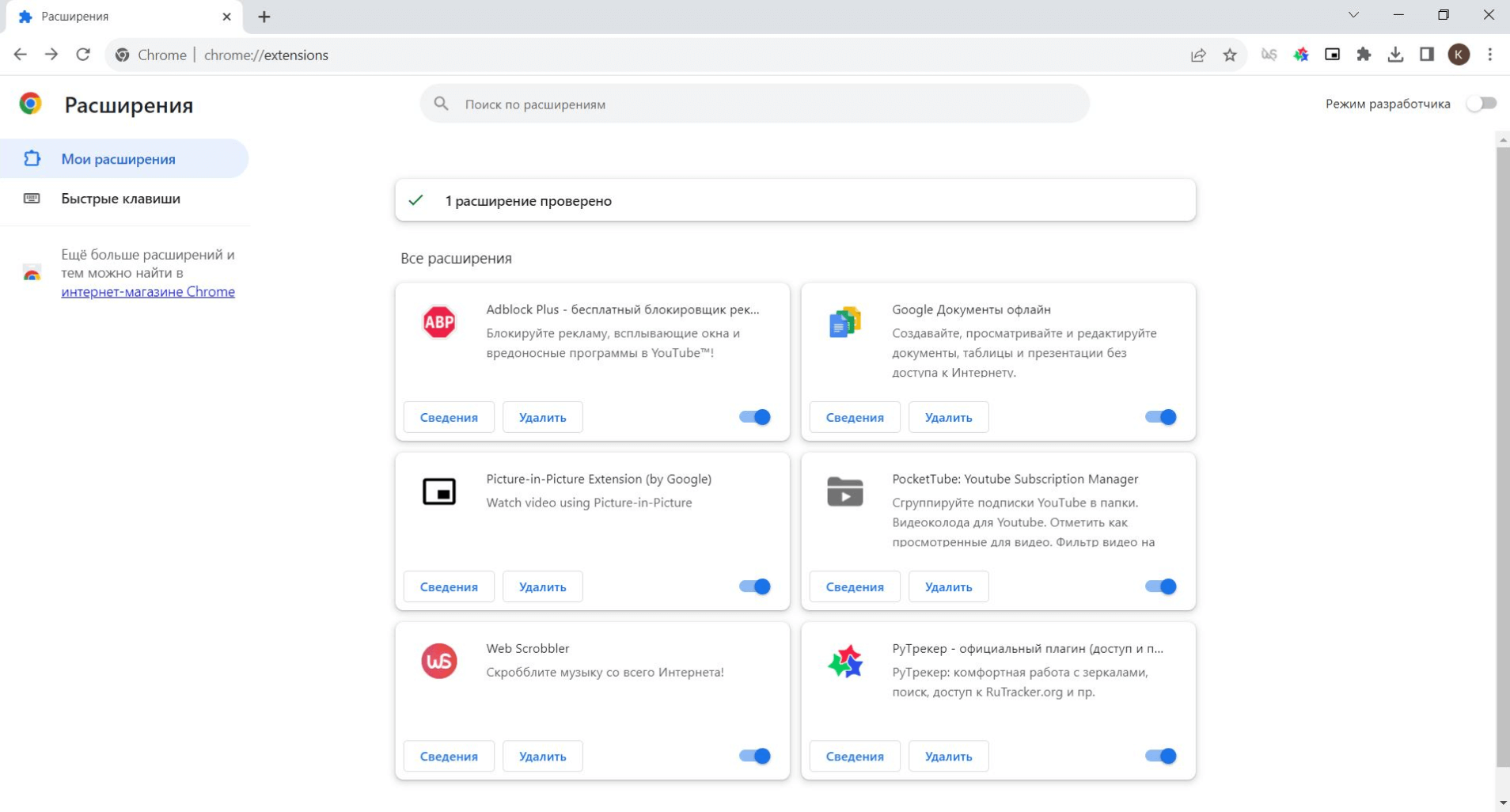
Task: Enable the Режим разработчика toggle
Action: coord(1482,104)
